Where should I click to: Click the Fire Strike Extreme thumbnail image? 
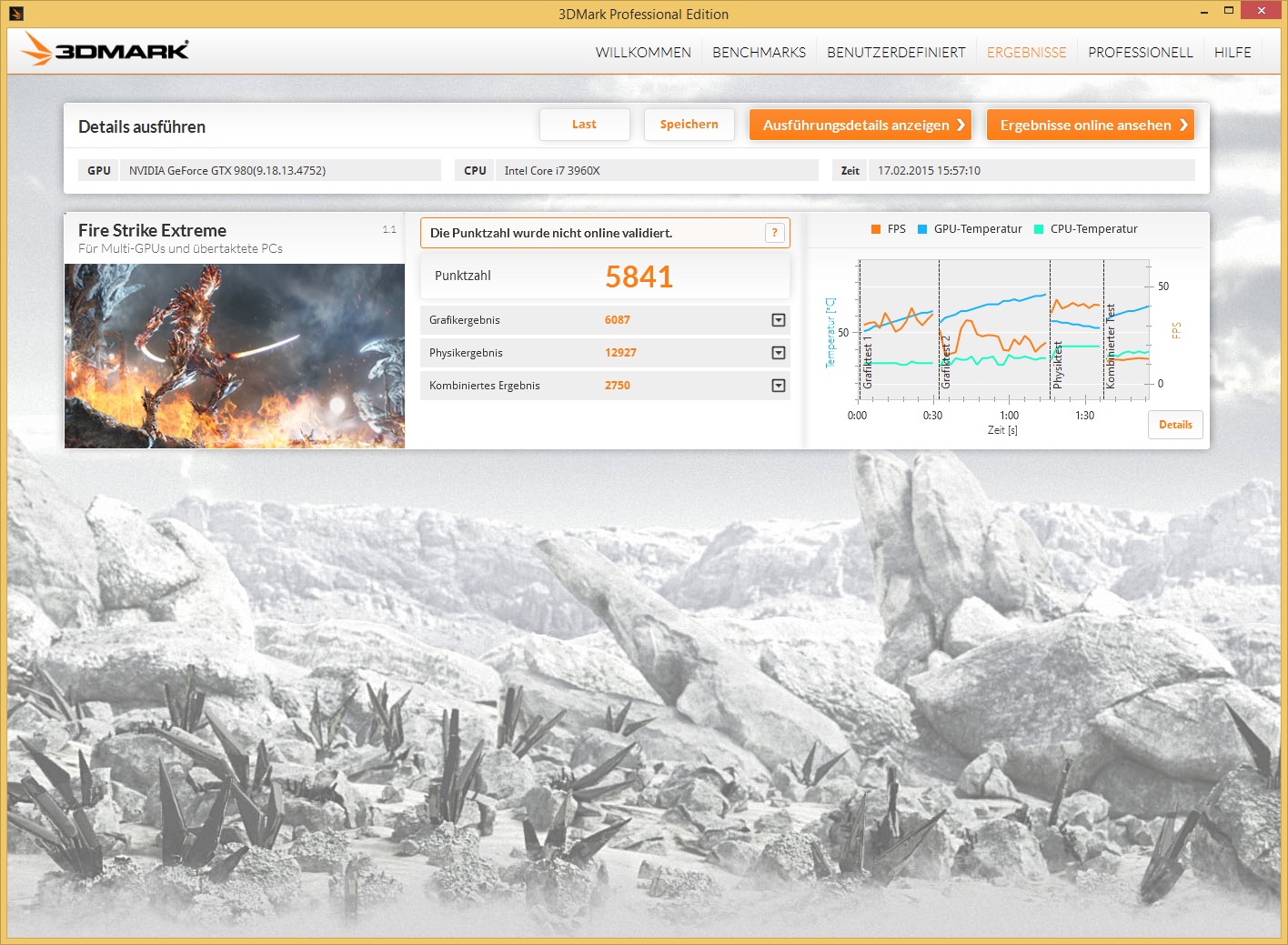tap(235, 356)
